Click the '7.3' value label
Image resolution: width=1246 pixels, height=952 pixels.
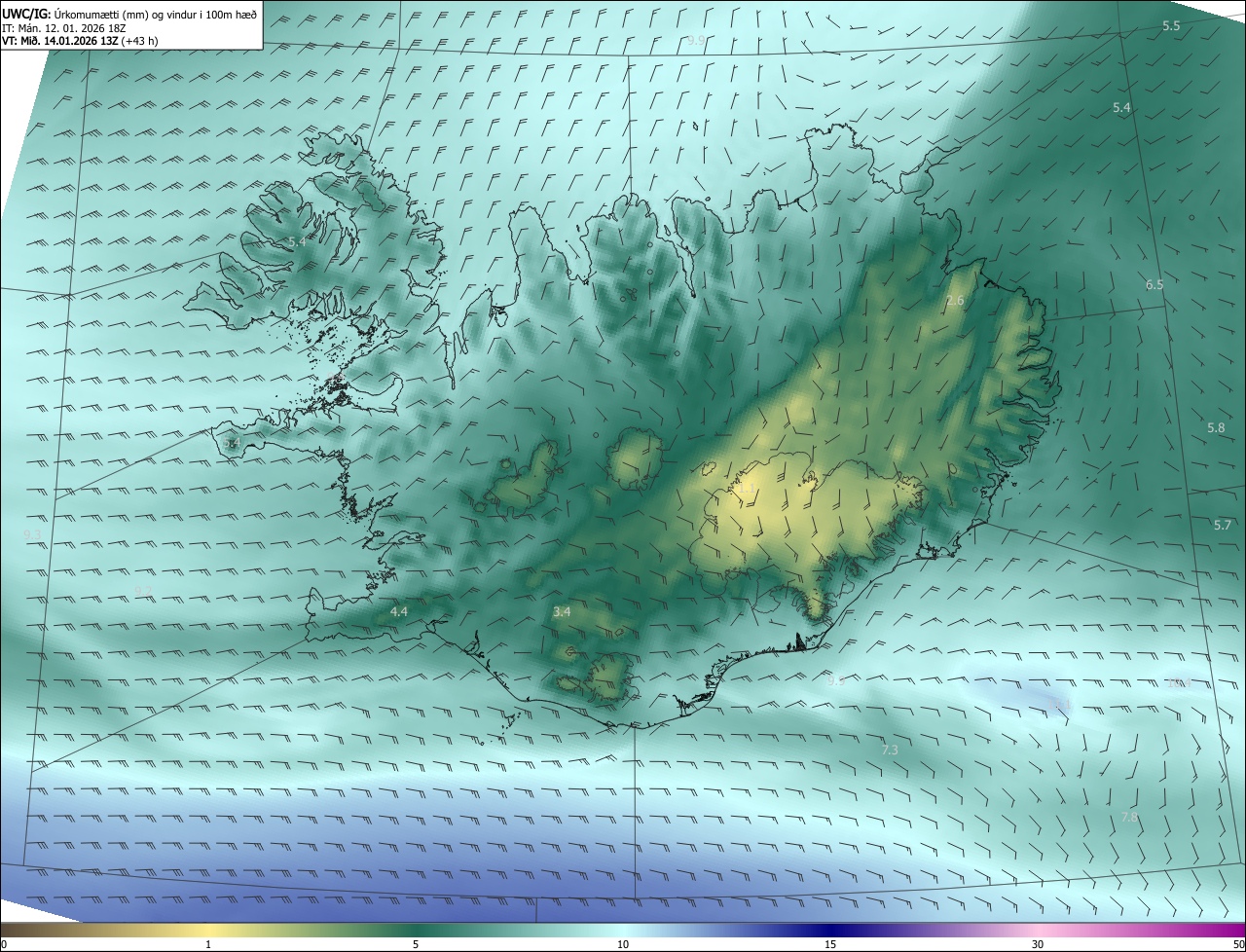pos(890,751)
